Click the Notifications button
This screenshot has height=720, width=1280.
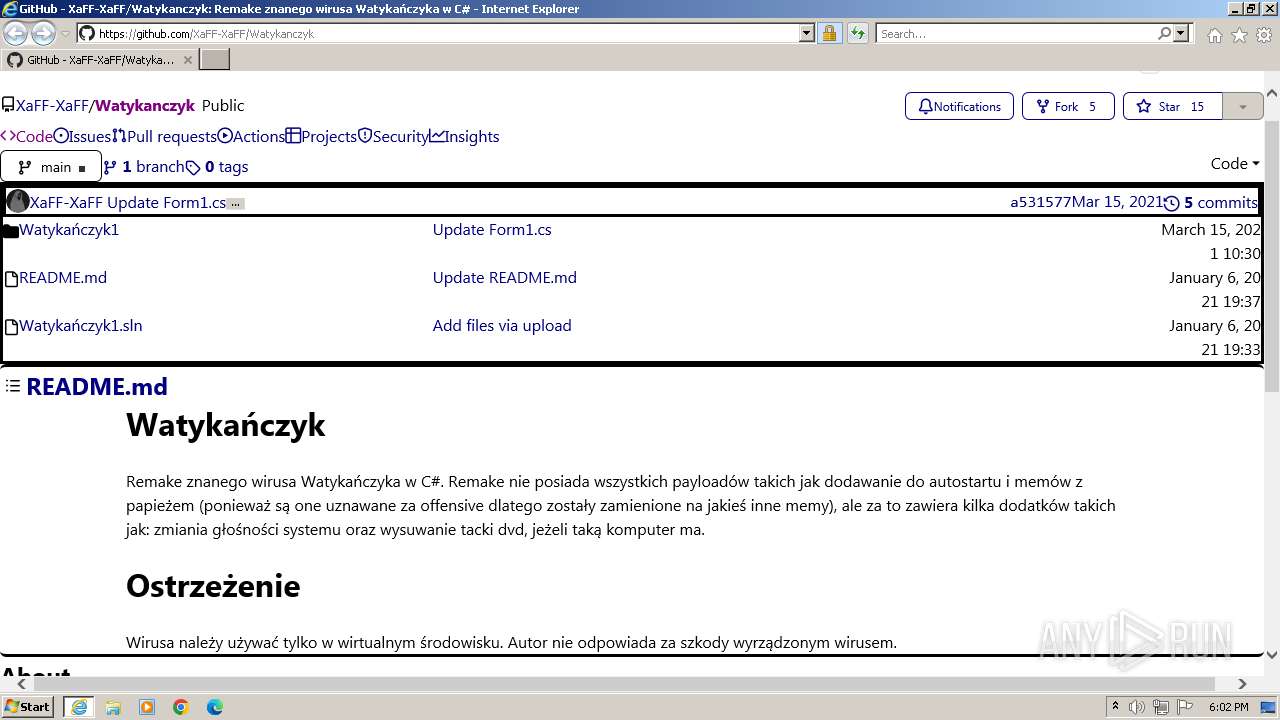959,106
